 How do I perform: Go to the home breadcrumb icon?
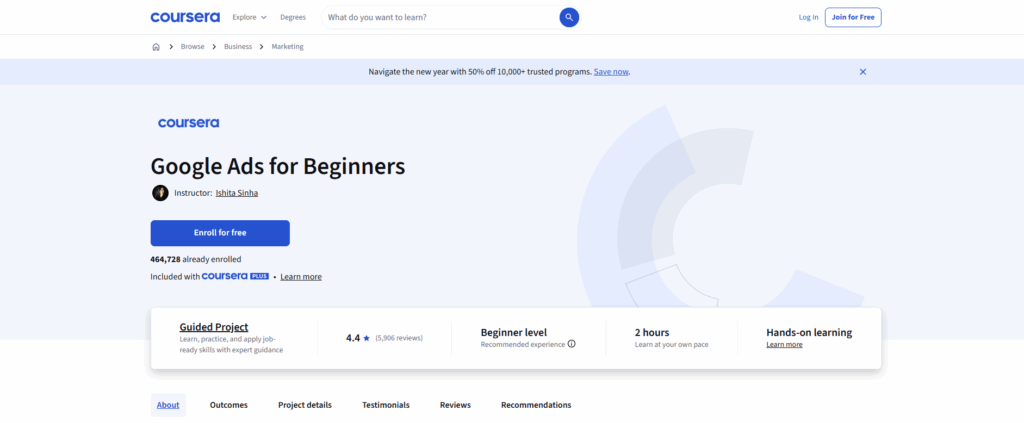(156, 47)
